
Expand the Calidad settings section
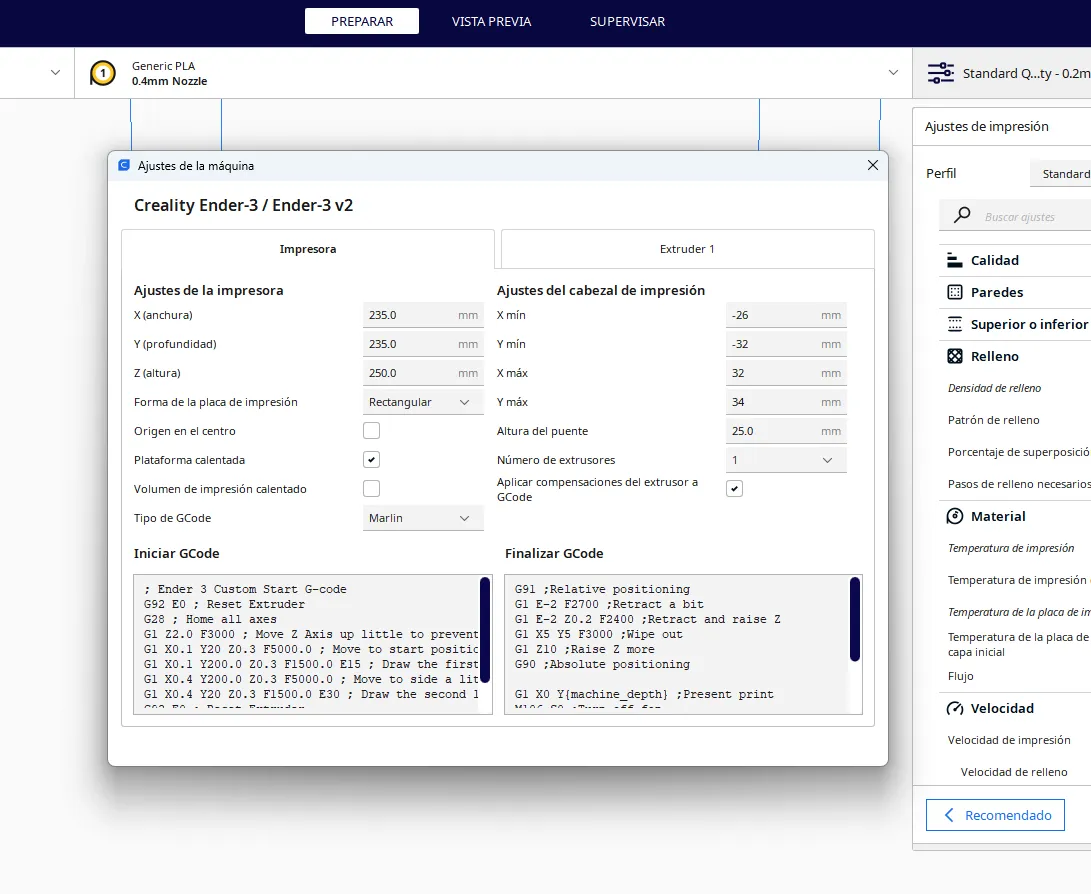(1015, 260)
